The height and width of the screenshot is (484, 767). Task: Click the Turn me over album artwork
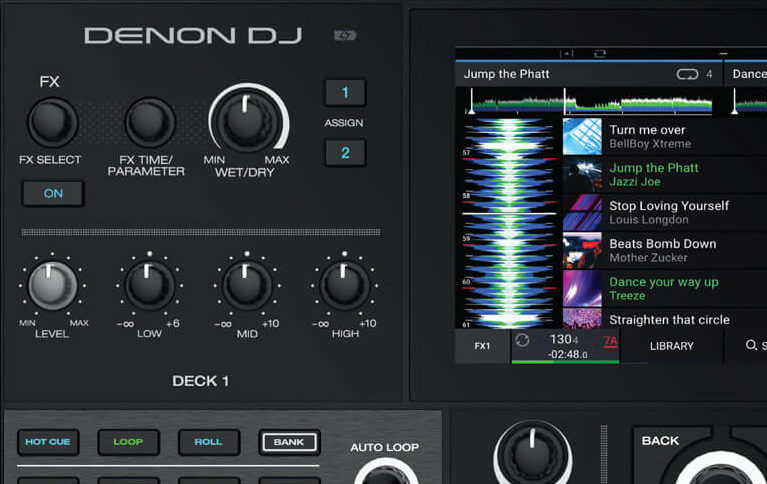click(582, 136)
